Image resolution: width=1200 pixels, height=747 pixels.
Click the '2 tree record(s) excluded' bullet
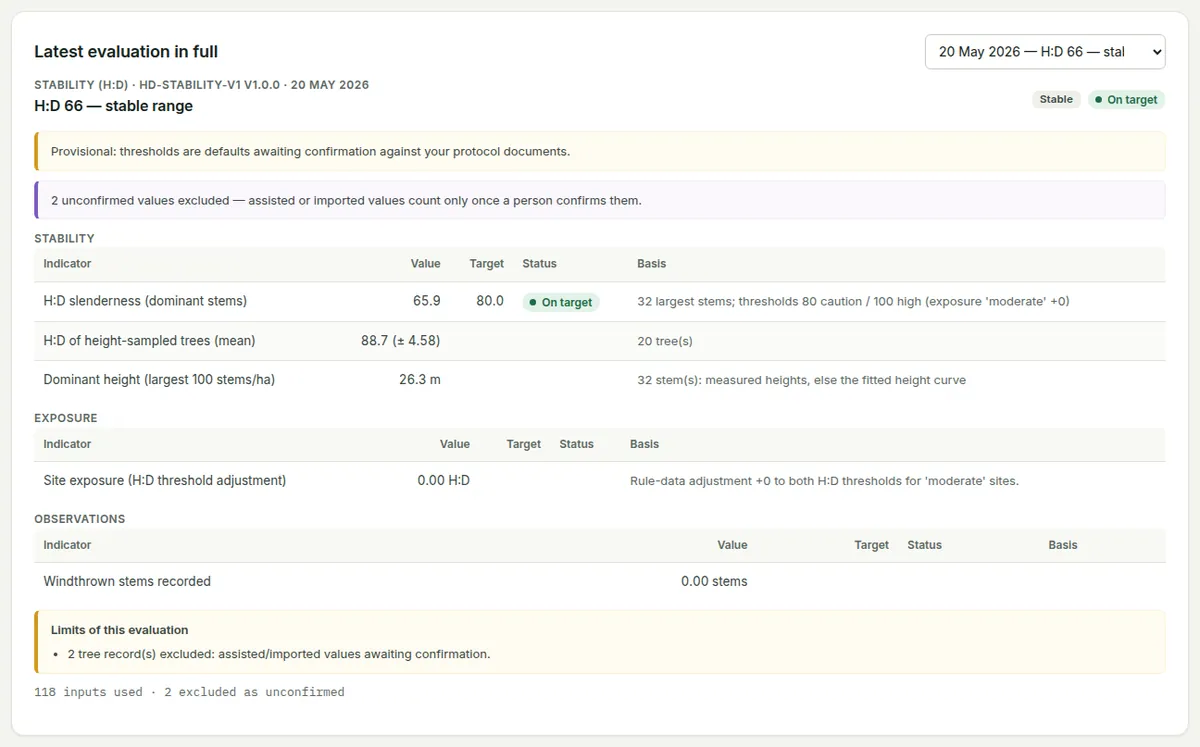279,654
